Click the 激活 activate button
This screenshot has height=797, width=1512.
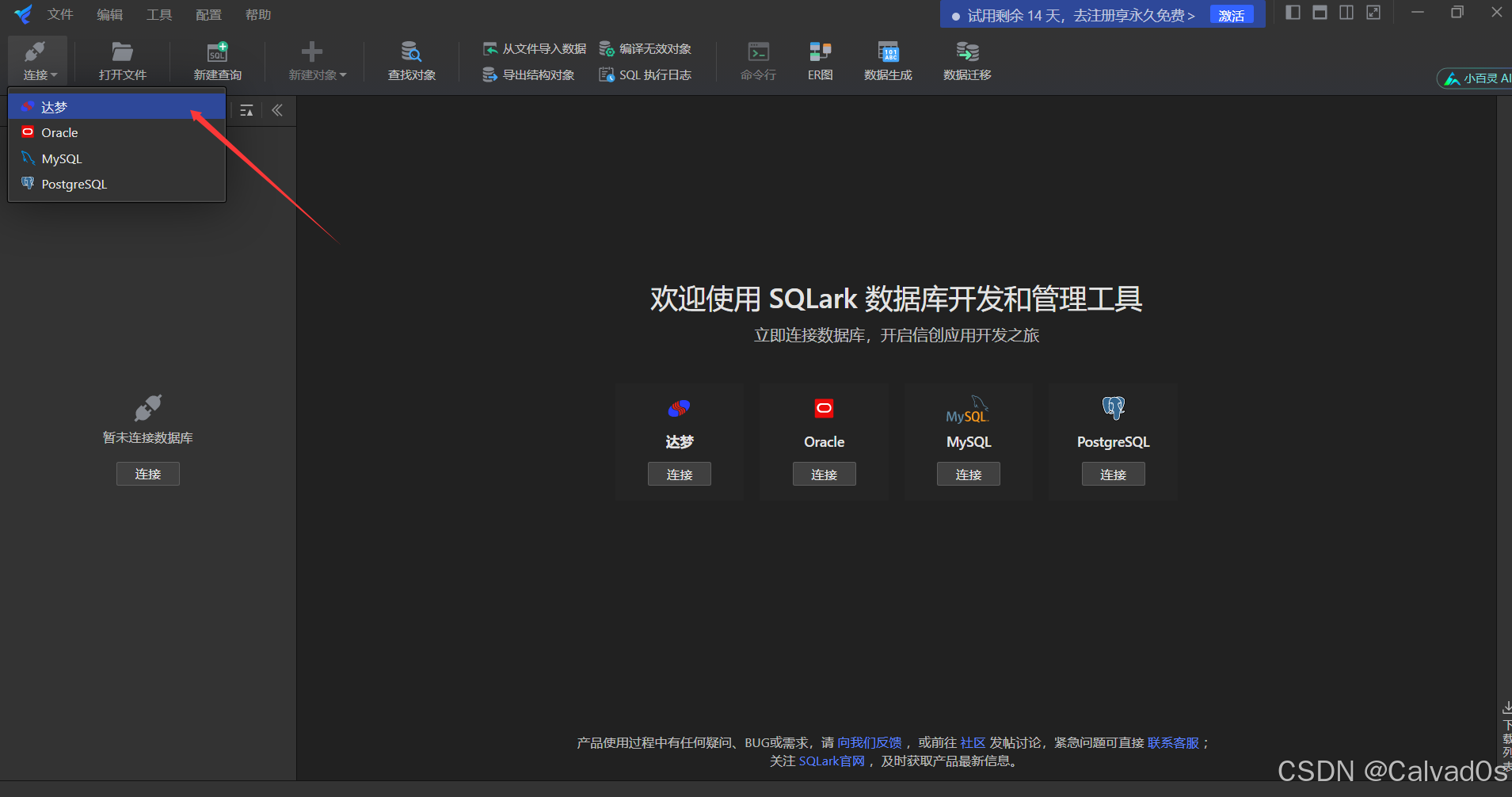1232,15
